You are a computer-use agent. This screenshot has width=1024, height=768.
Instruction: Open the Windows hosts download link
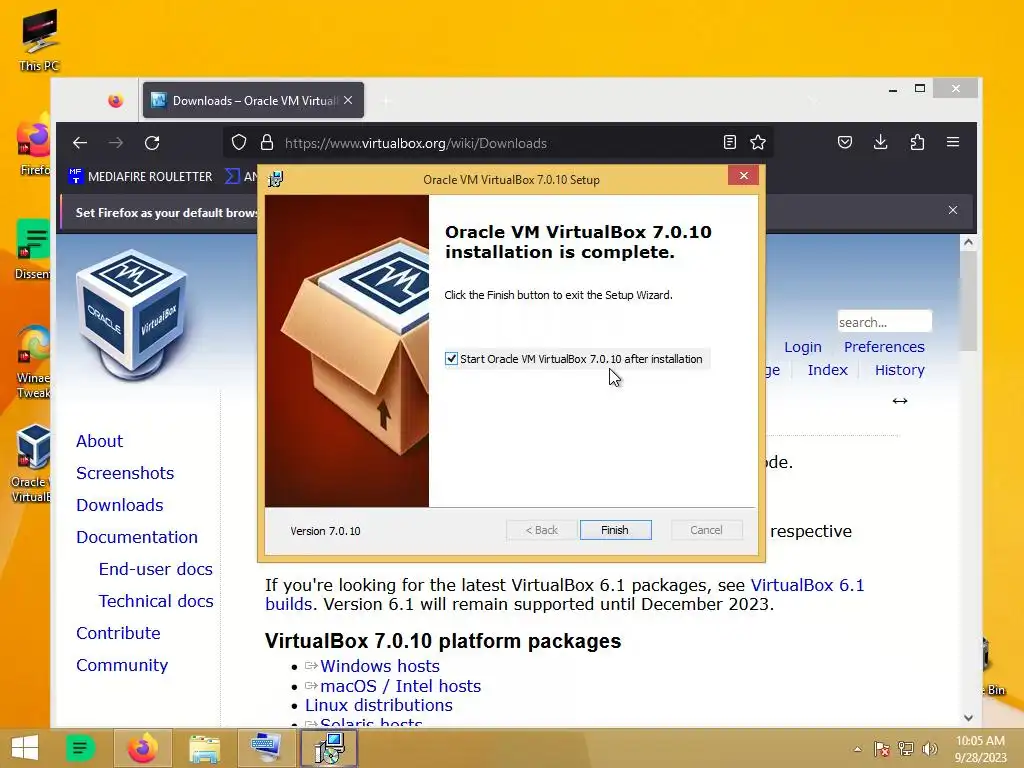coord(379,666)
